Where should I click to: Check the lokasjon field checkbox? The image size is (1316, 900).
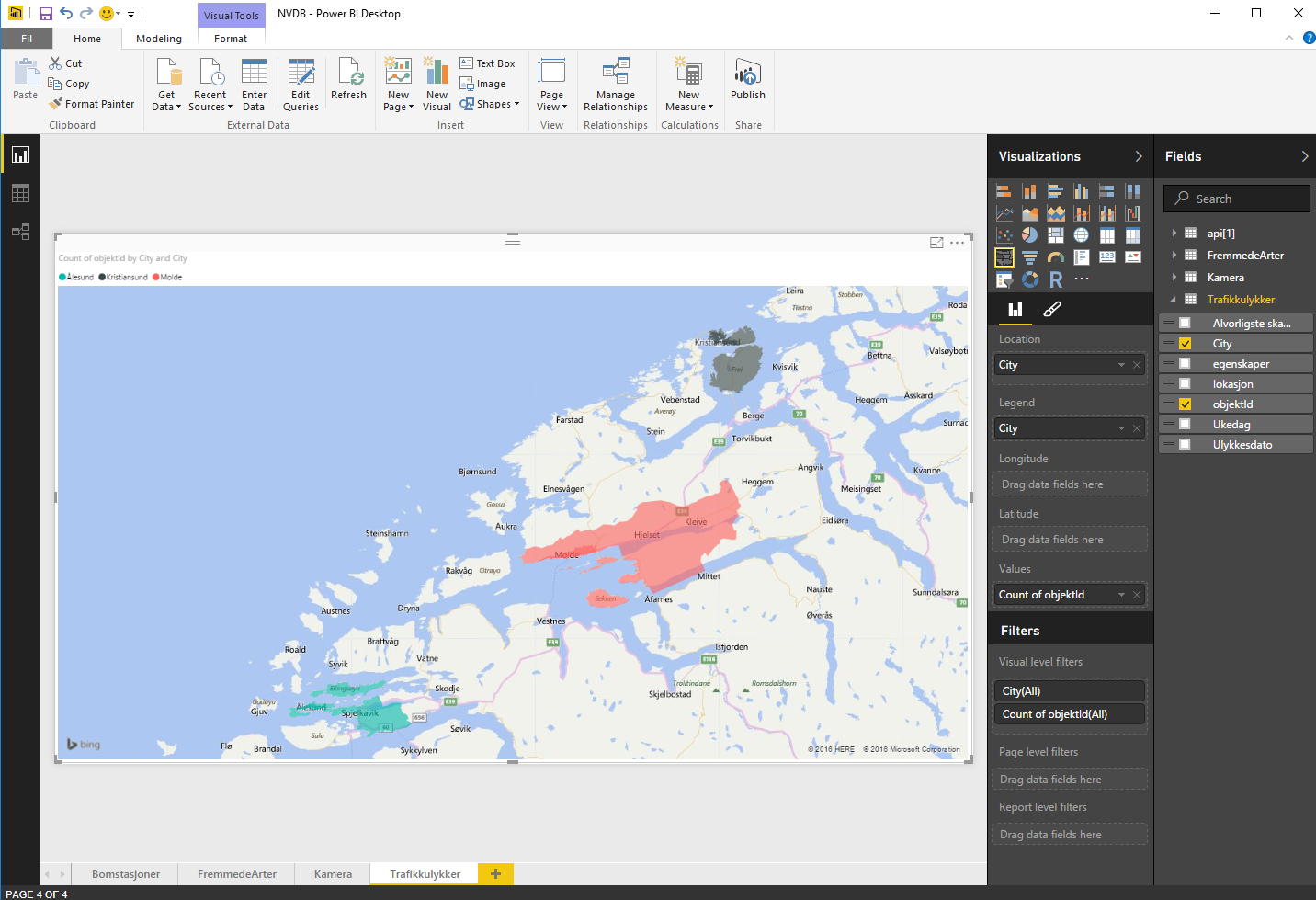pos(1186,383)
